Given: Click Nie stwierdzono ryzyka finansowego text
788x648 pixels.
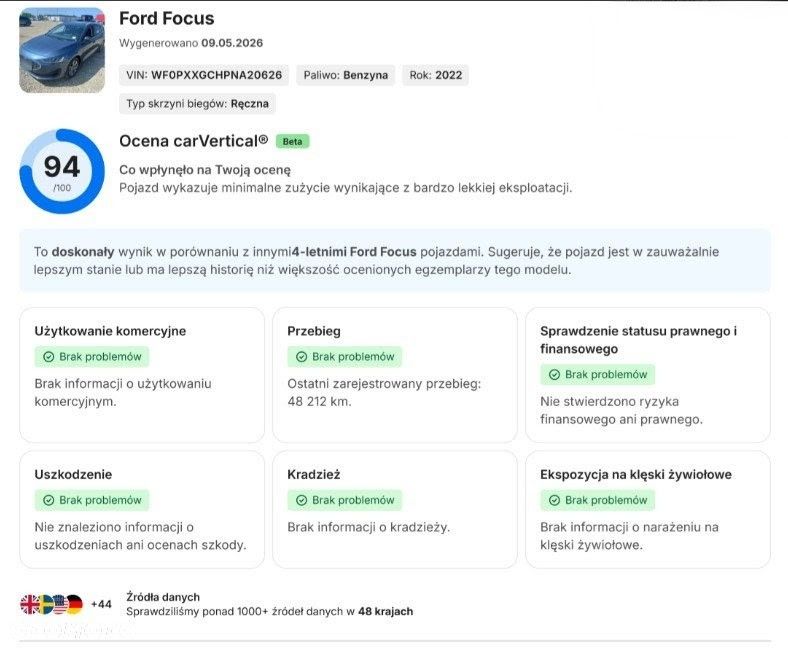Looking at the screenshot, I should [x=622, y=411].
